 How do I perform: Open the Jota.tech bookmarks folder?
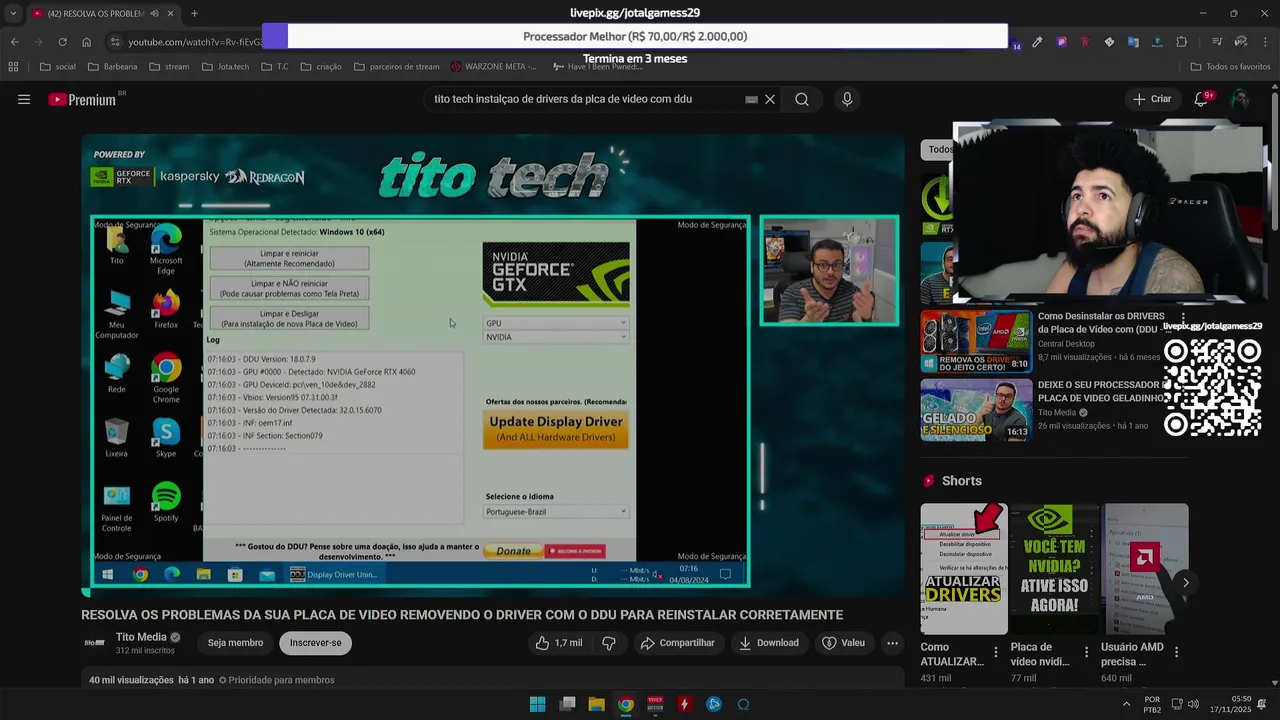[225, 67]
